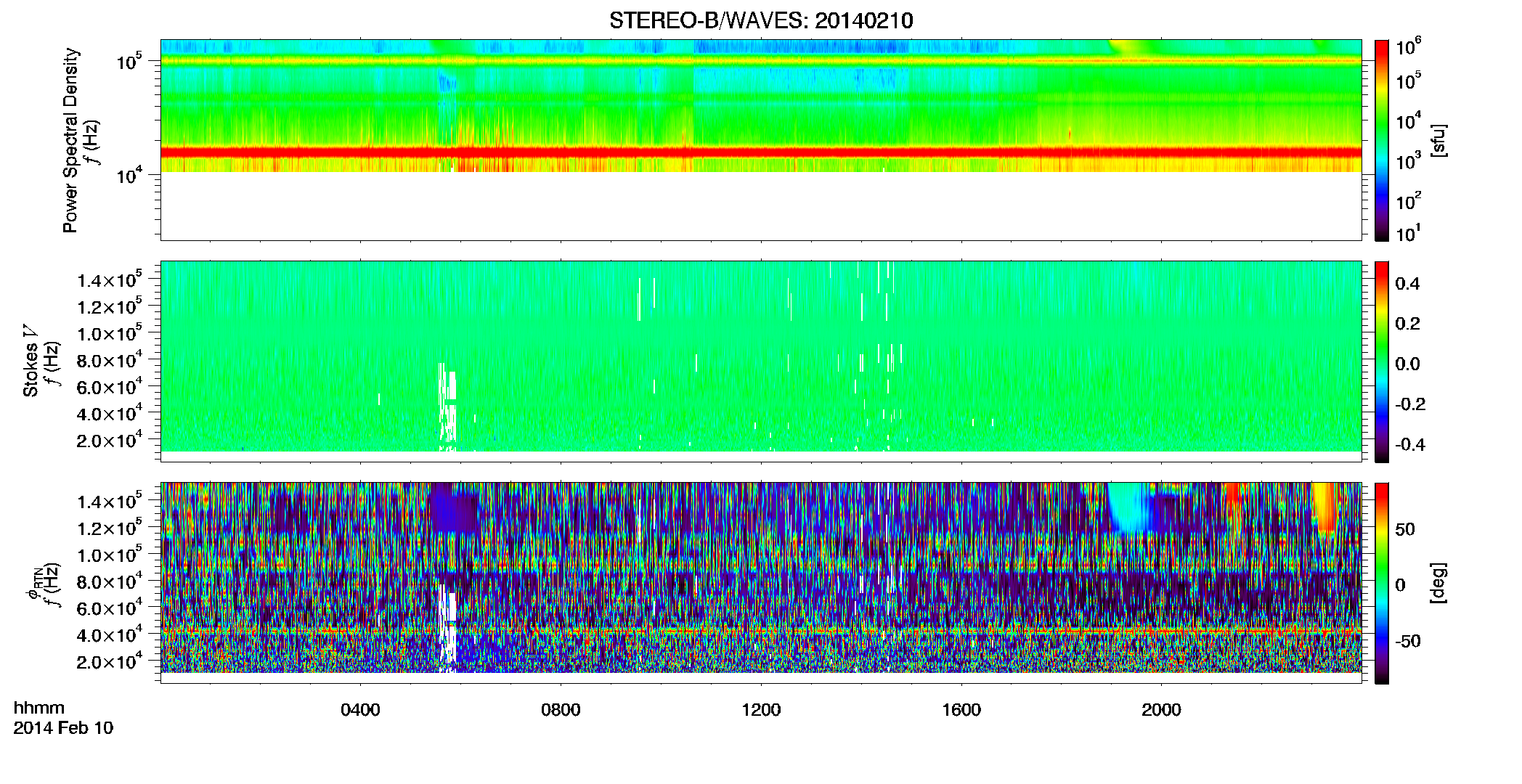Select the 1.4×10^5 tick on the Stokes V axis
This screenshot has height=784, width=1522.
tap(110, 279)
